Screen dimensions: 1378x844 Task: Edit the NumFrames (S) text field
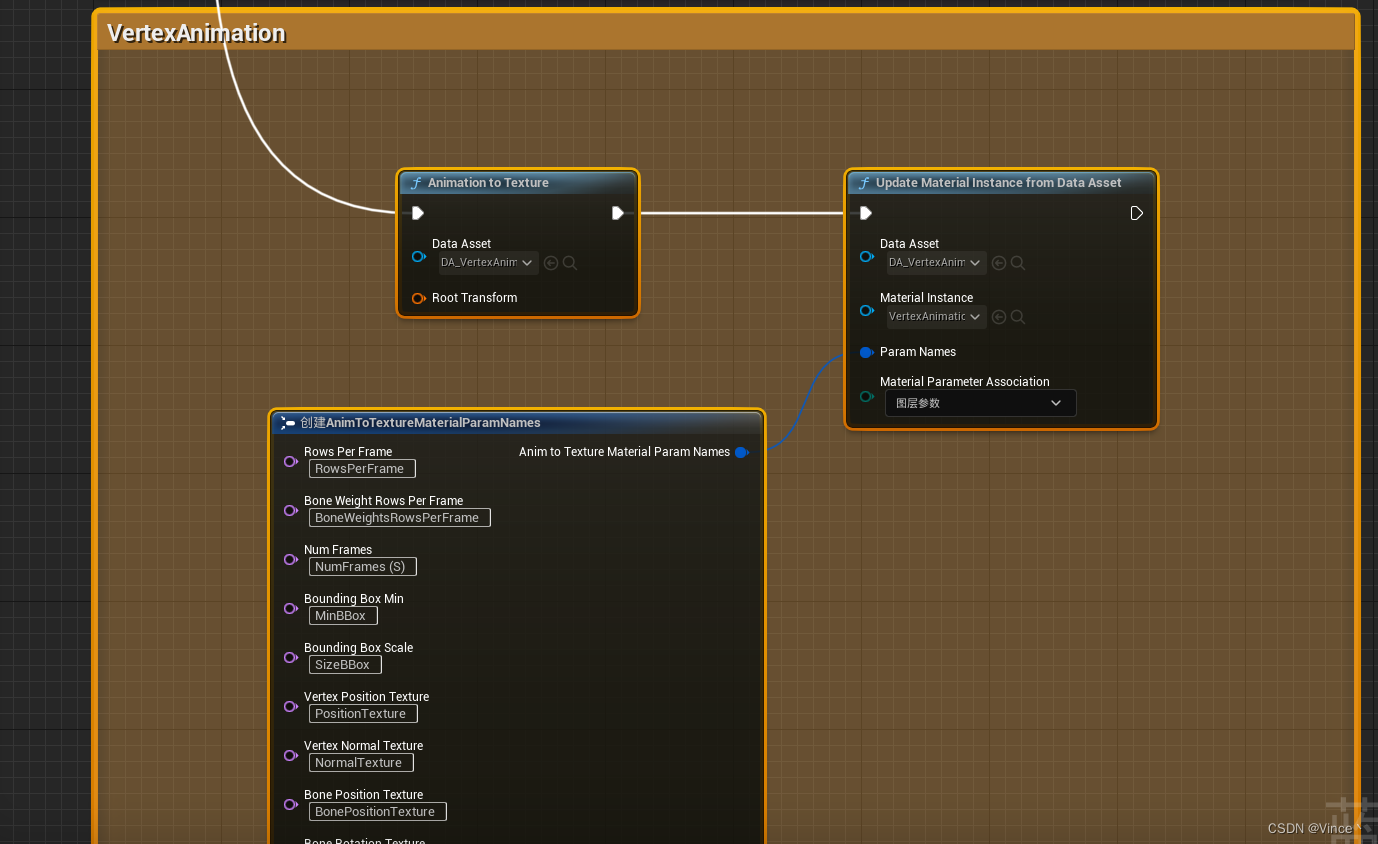pyautogui.click(x=363, y=567)
